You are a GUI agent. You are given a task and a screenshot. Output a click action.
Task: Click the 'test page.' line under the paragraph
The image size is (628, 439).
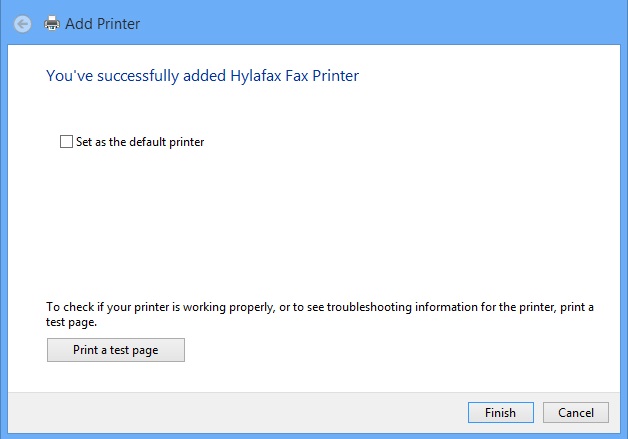[71, 322]
